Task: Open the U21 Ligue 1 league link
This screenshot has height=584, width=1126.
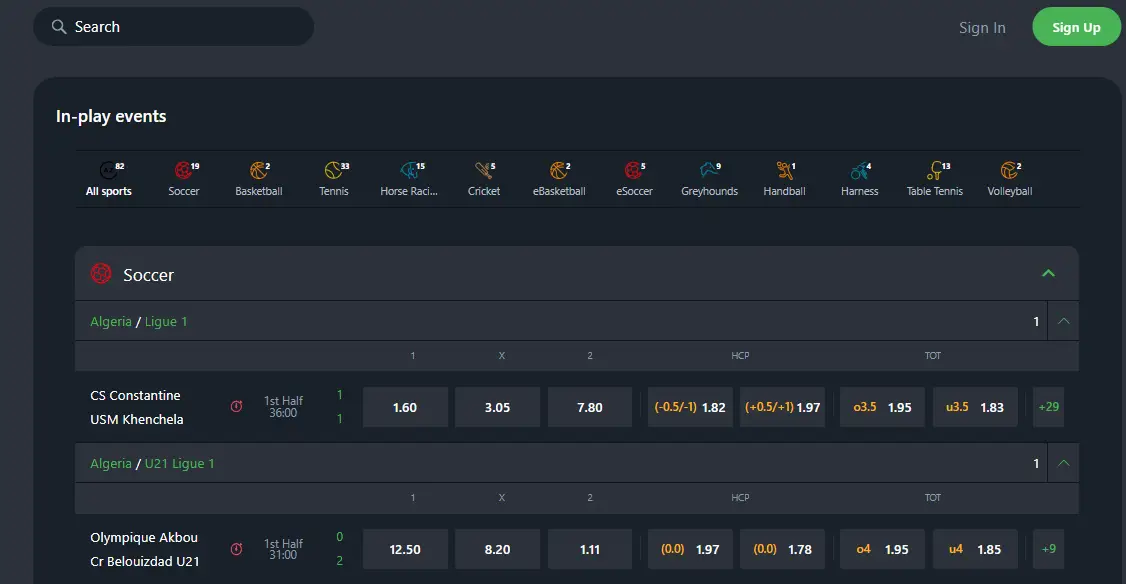Action: [x=180, y=464]
